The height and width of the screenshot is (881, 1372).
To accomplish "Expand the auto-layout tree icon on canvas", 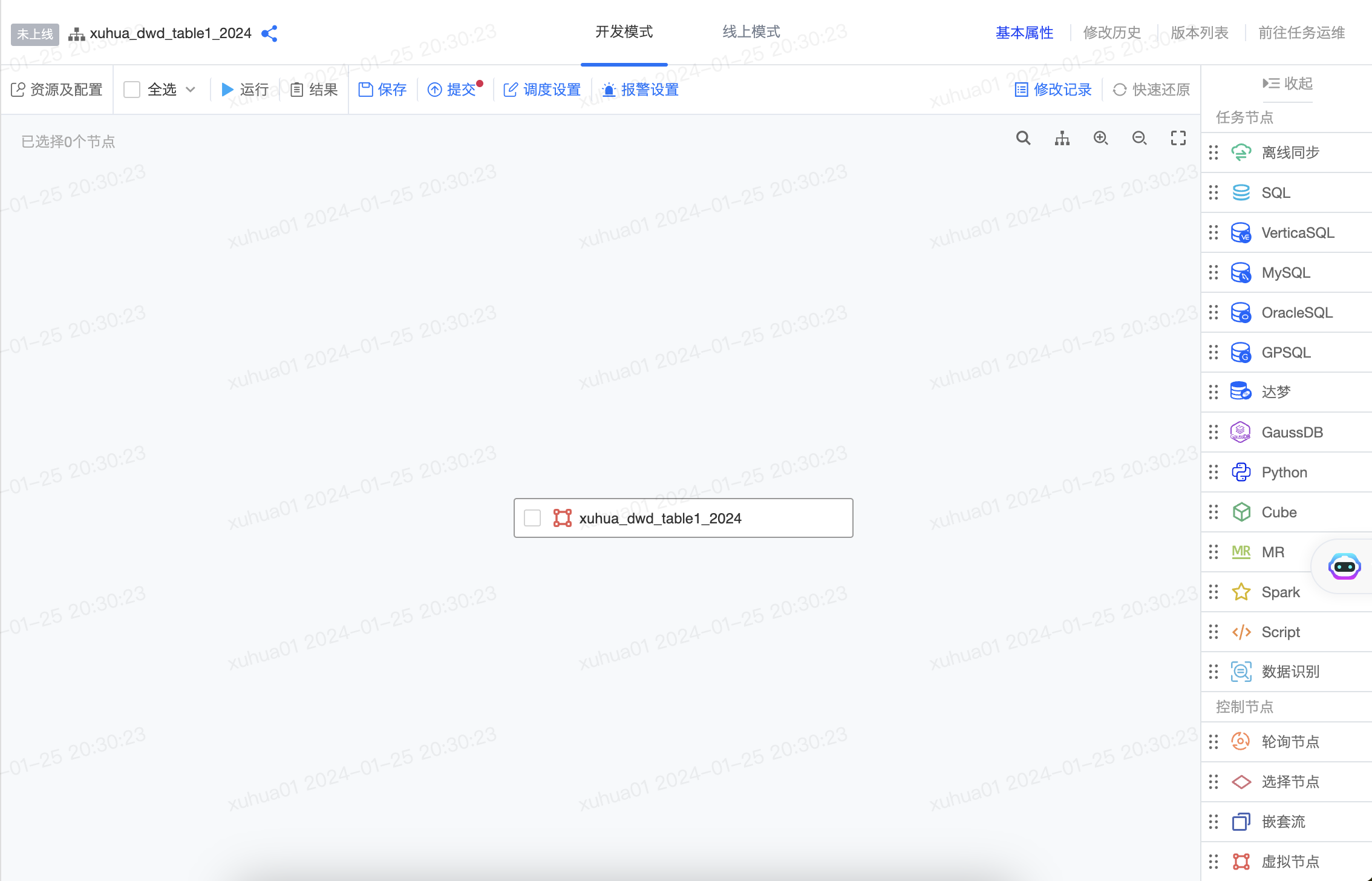I will click(x=1062, y=138).
